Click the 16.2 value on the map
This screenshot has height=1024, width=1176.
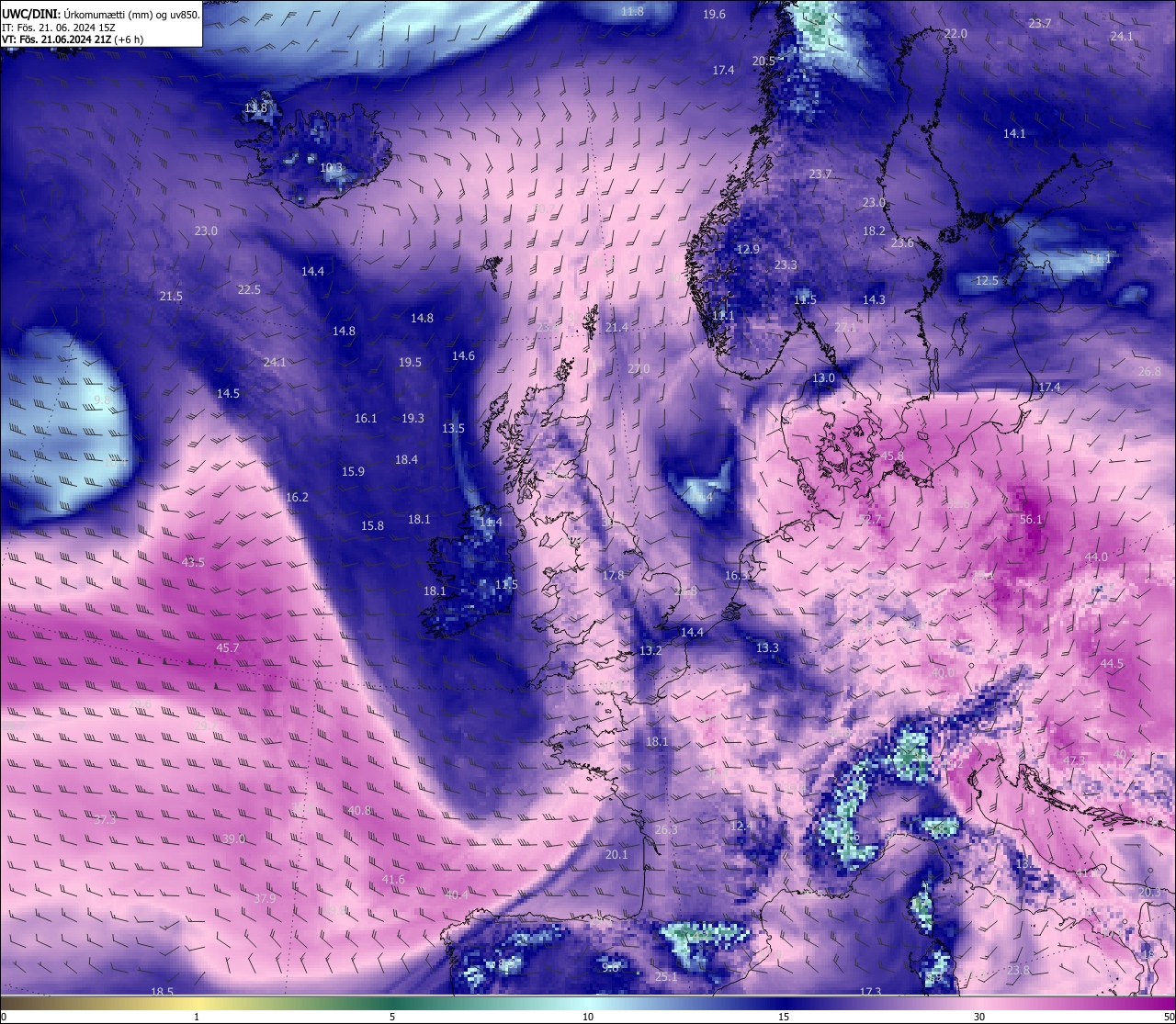pyautogui.click(x=297, y=498)
